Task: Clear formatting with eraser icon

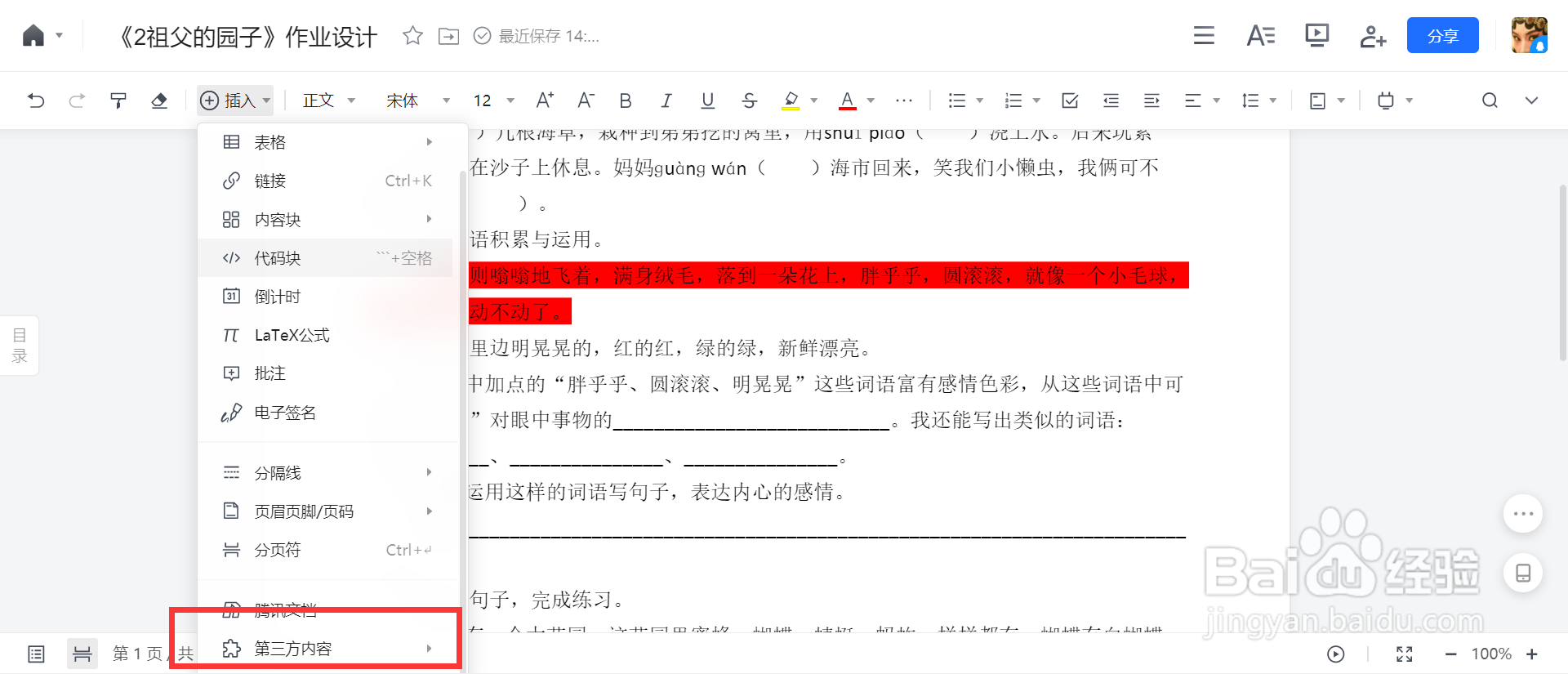Action: point(159,100)
